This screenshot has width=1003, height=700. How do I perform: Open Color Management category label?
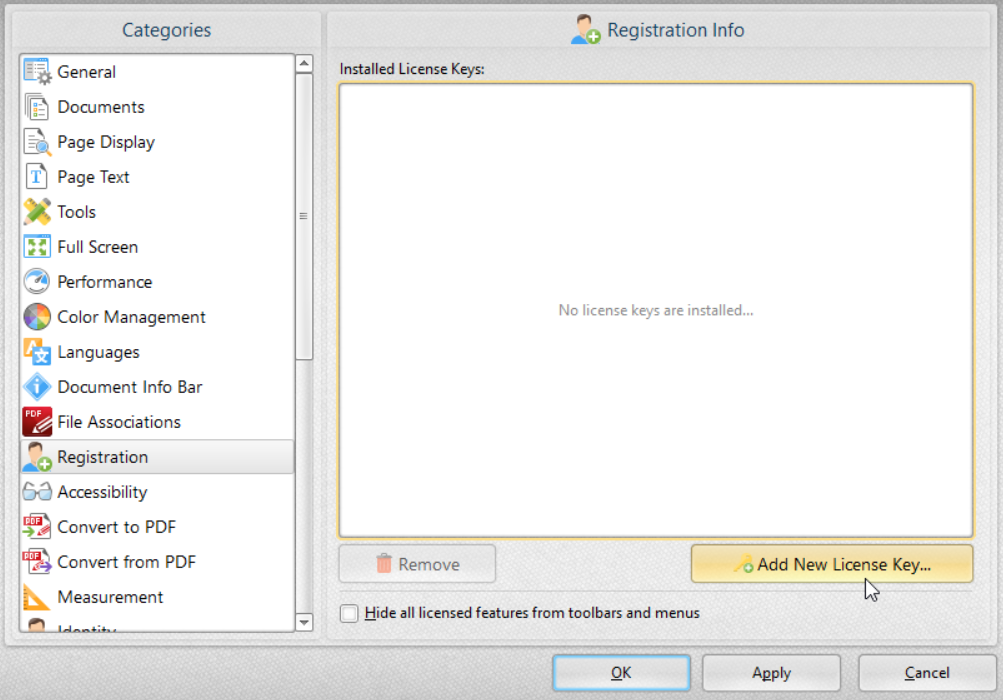(x=132, y=317)
